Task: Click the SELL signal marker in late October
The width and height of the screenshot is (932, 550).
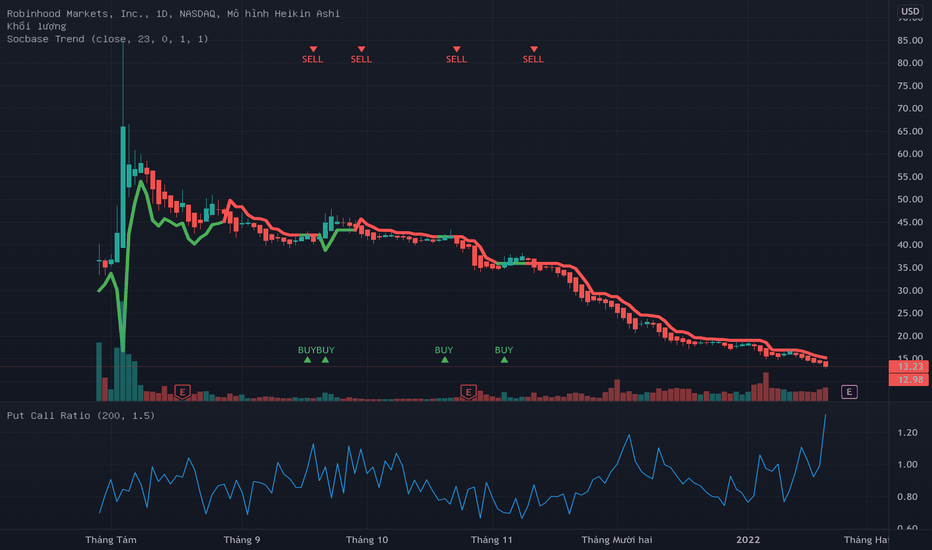Action: [x=456, y=55]
